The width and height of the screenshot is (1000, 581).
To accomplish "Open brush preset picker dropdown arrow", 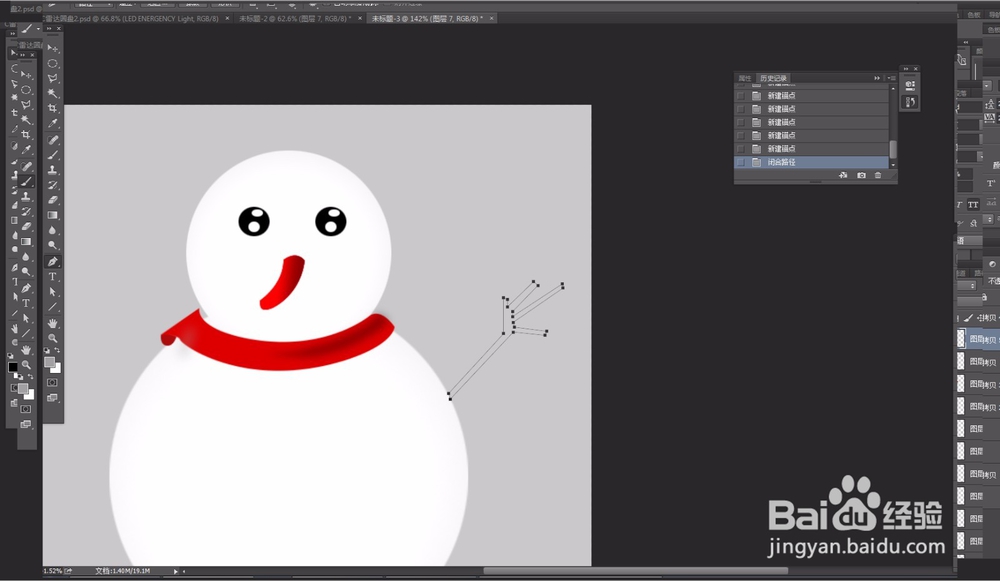I will pos(38,29).
